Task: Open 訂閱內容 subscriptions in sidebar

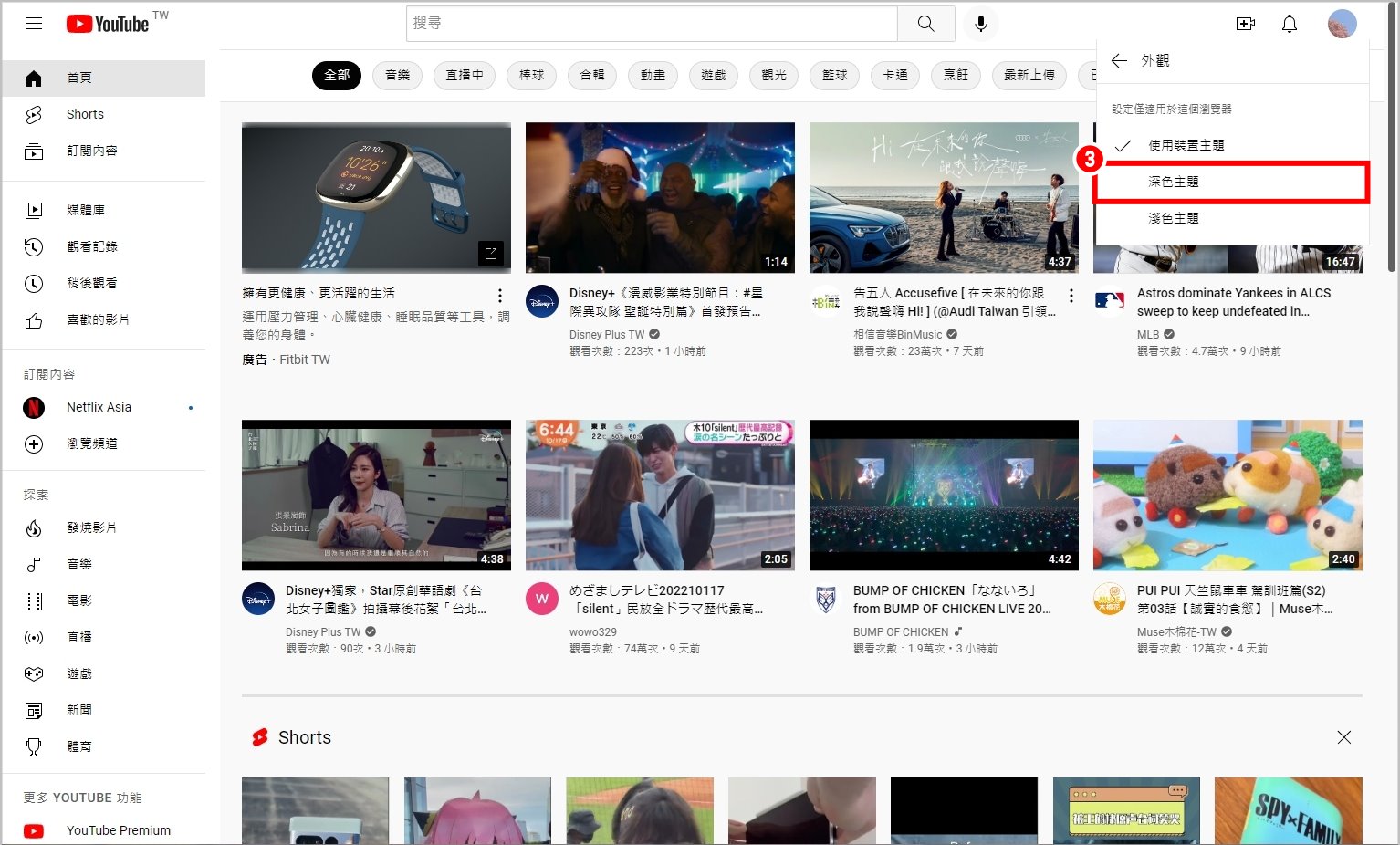Action: (x=103, y=151)
